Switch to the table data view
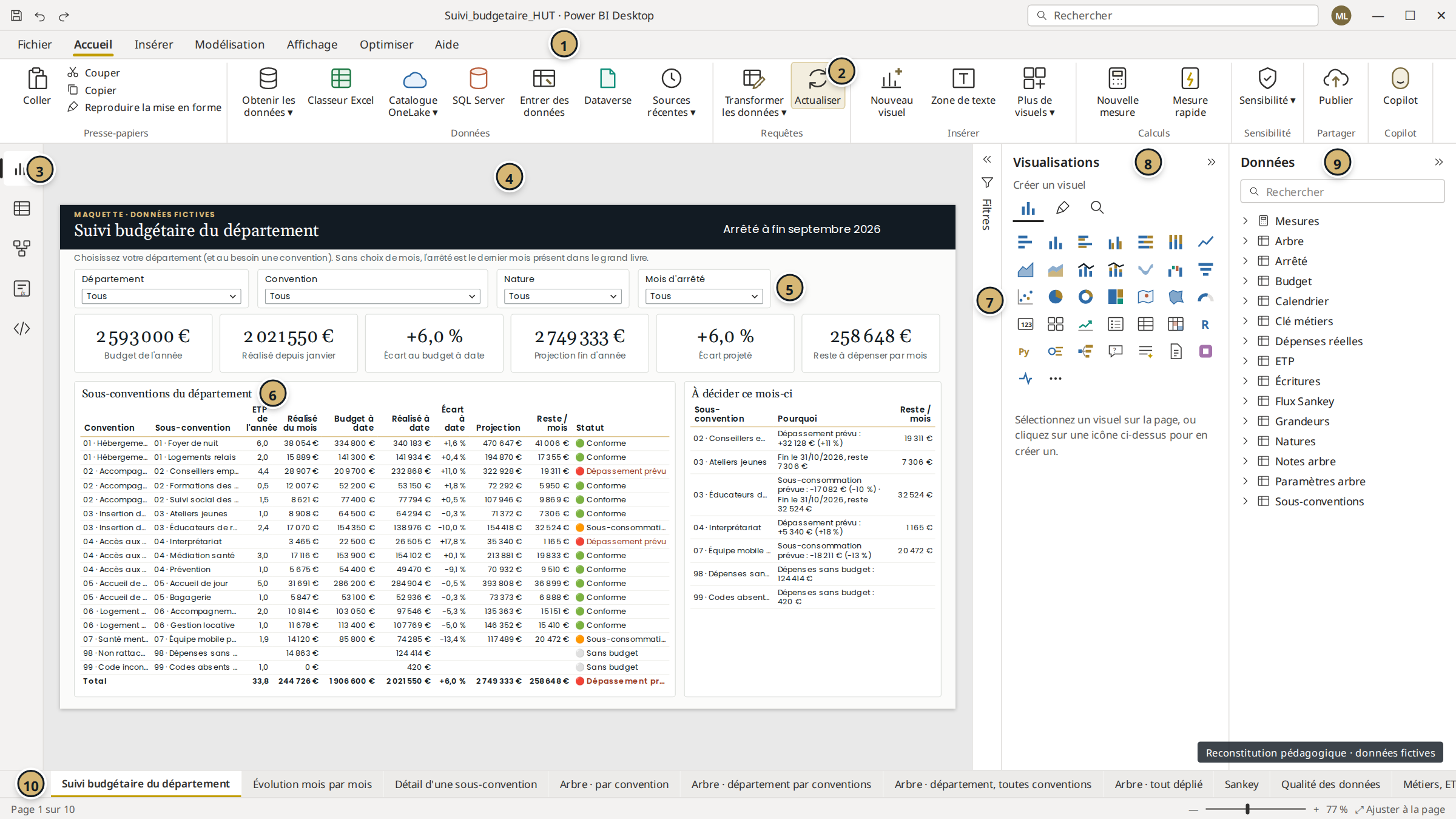Viewport: 1456px width, 819px height. click(22, 209)
